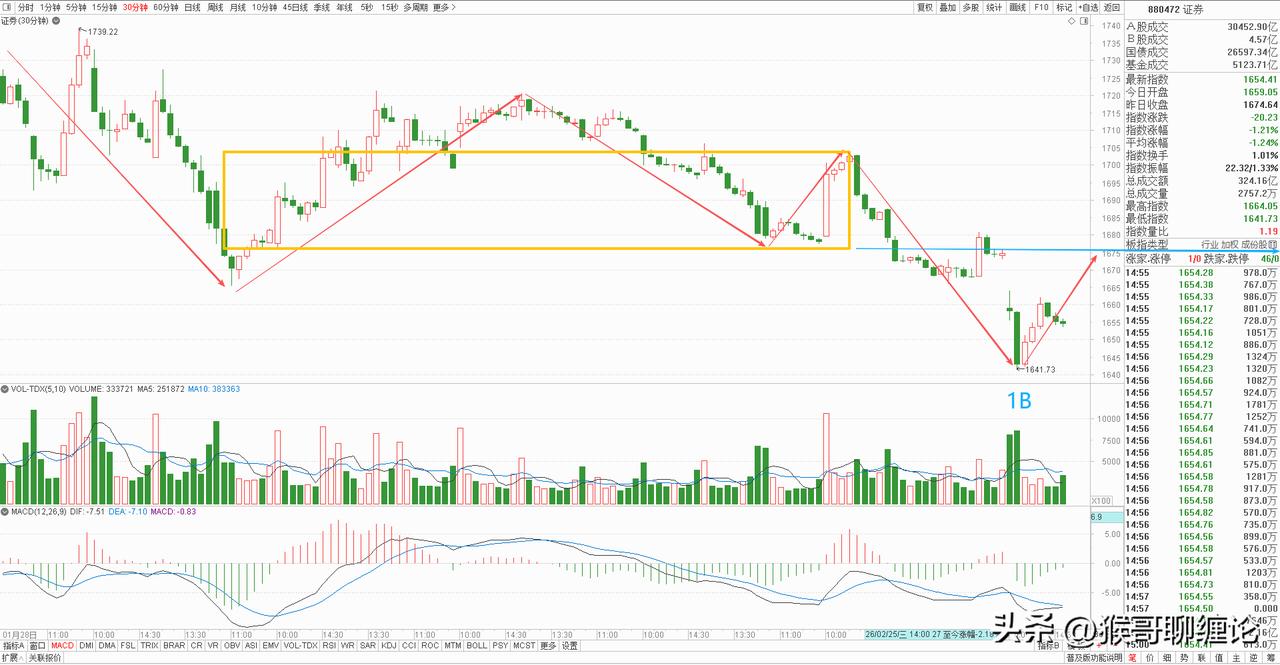
Task: Select the MACD indicator tab
Action: [62, 646]
